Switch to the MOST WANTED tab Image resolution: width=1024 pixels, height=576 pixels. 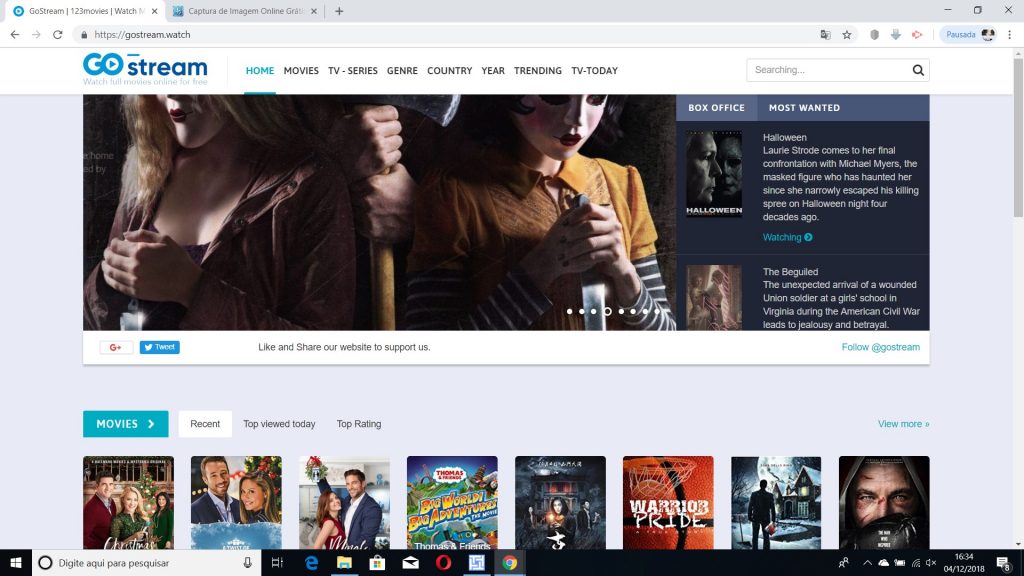[803, 107]
